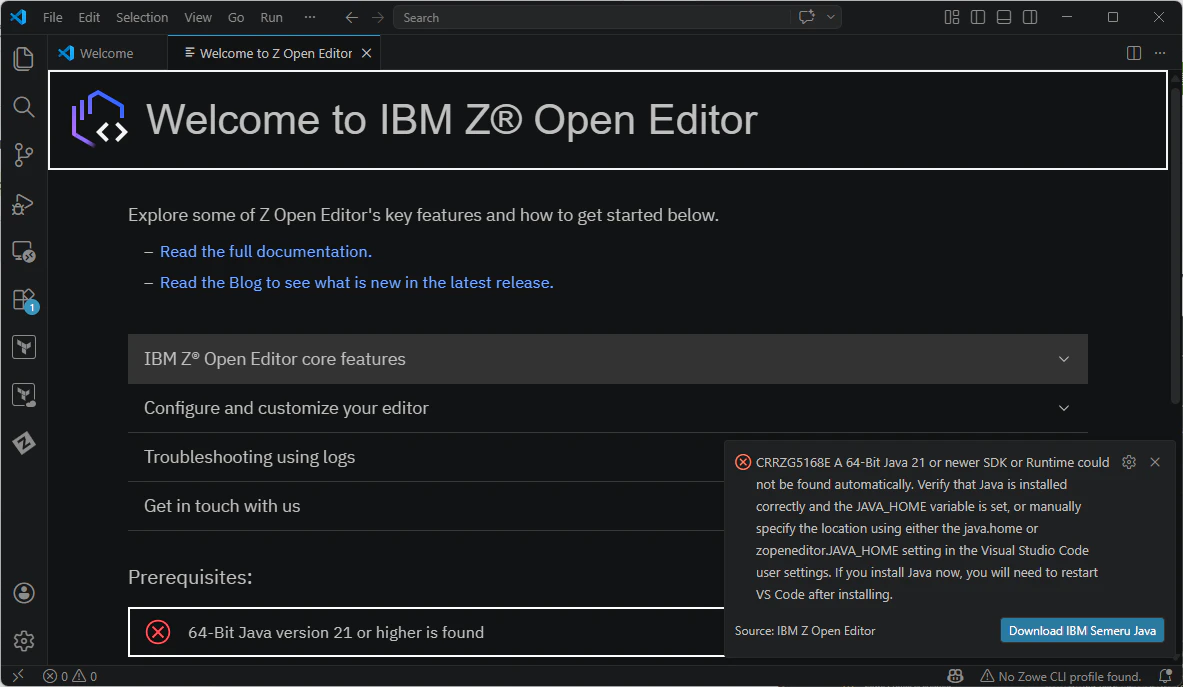This screenshot has height=687, width=1183.
Task: Go back with the navigation arrow
Action: 352,17
